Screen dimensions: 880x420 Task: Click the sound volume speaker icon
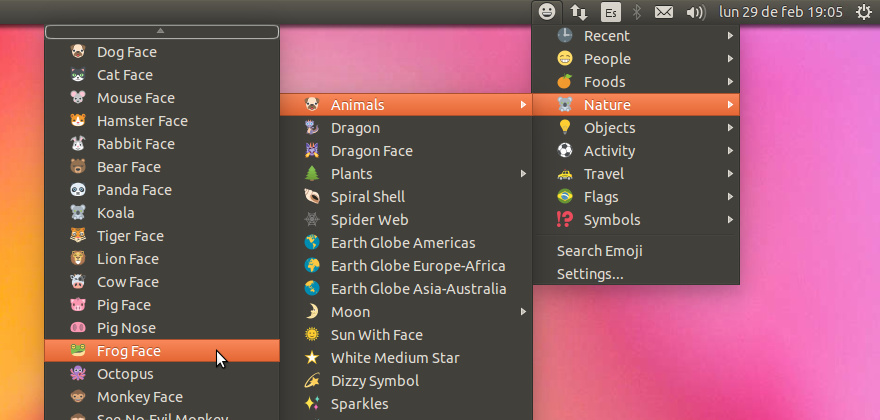[x=695, y=12]
